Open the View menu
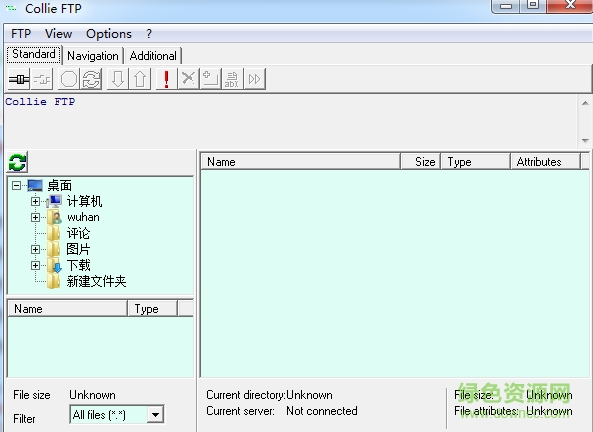 tap(59, 34)
